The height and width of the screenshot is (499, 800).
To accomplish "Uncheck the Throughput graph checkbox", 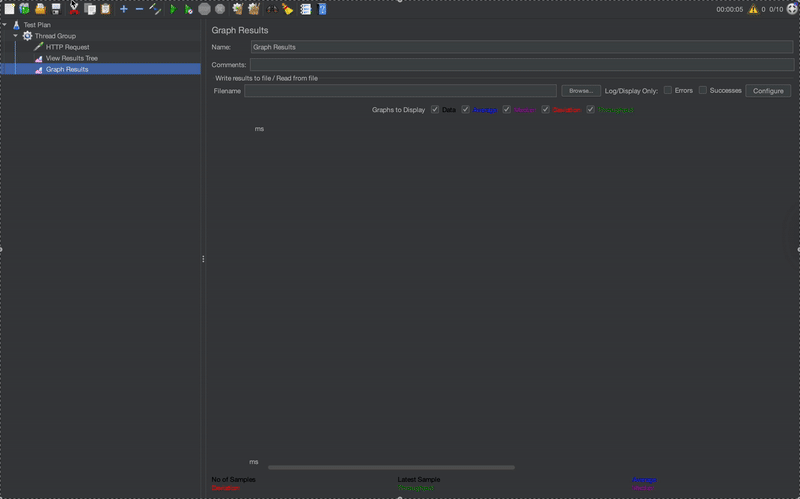I will coord(590,109).
